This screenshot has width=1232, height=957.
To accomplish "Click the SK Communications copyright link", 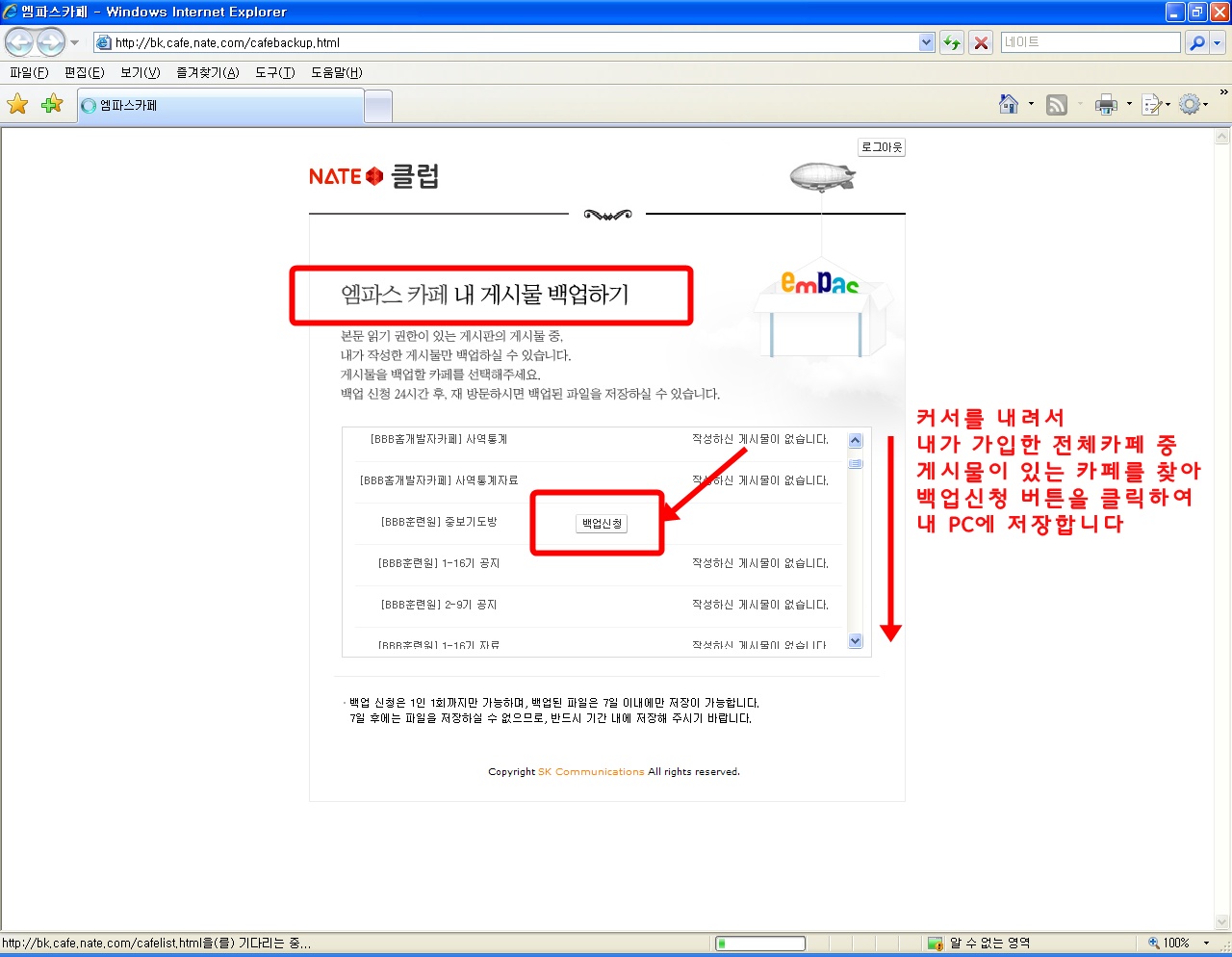I will coord(591,772).
